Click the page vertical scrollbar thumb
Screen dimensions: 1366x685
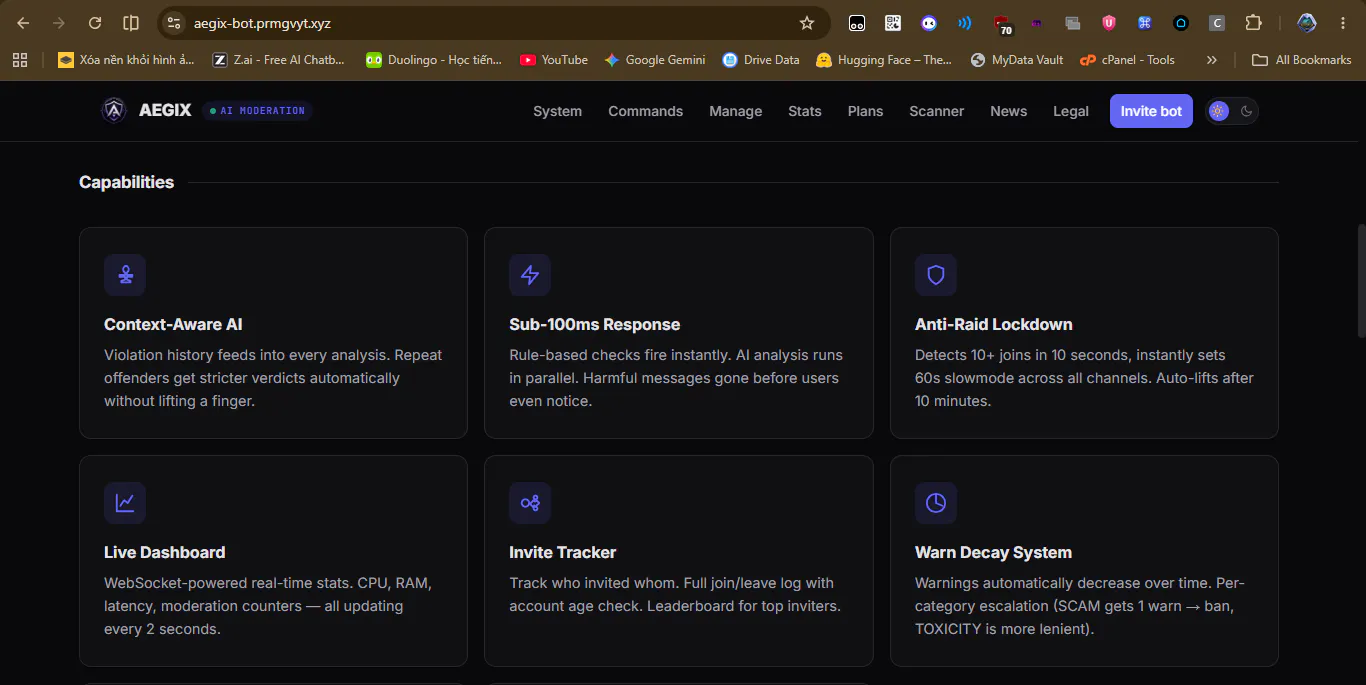click(1360, 280)
